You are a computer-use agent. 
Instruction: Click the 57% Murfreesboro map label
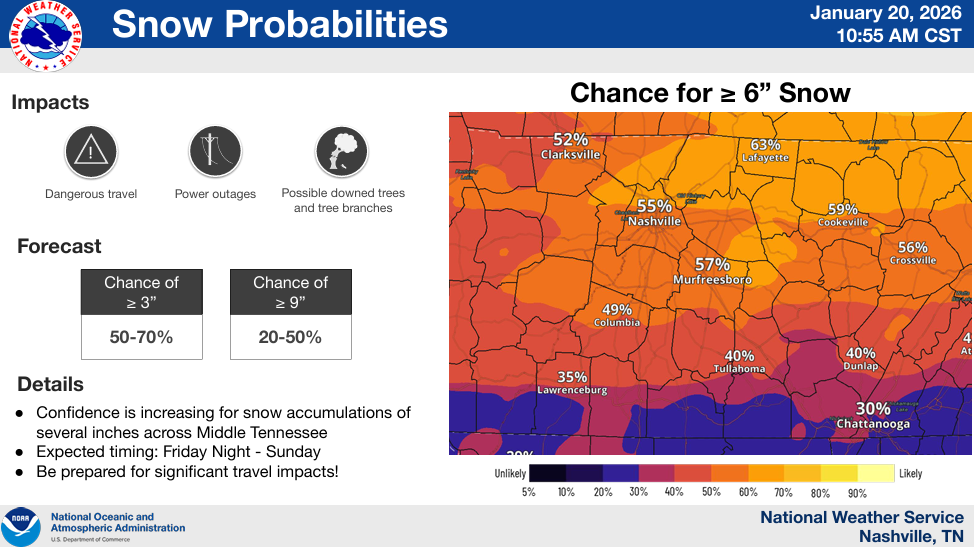pyautogui.click(x=712, y=271)
